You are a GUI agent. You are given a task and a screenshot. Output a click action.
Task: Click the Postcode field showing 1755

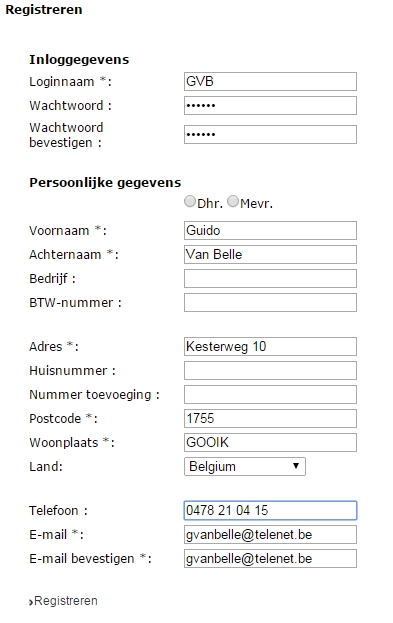270,418
